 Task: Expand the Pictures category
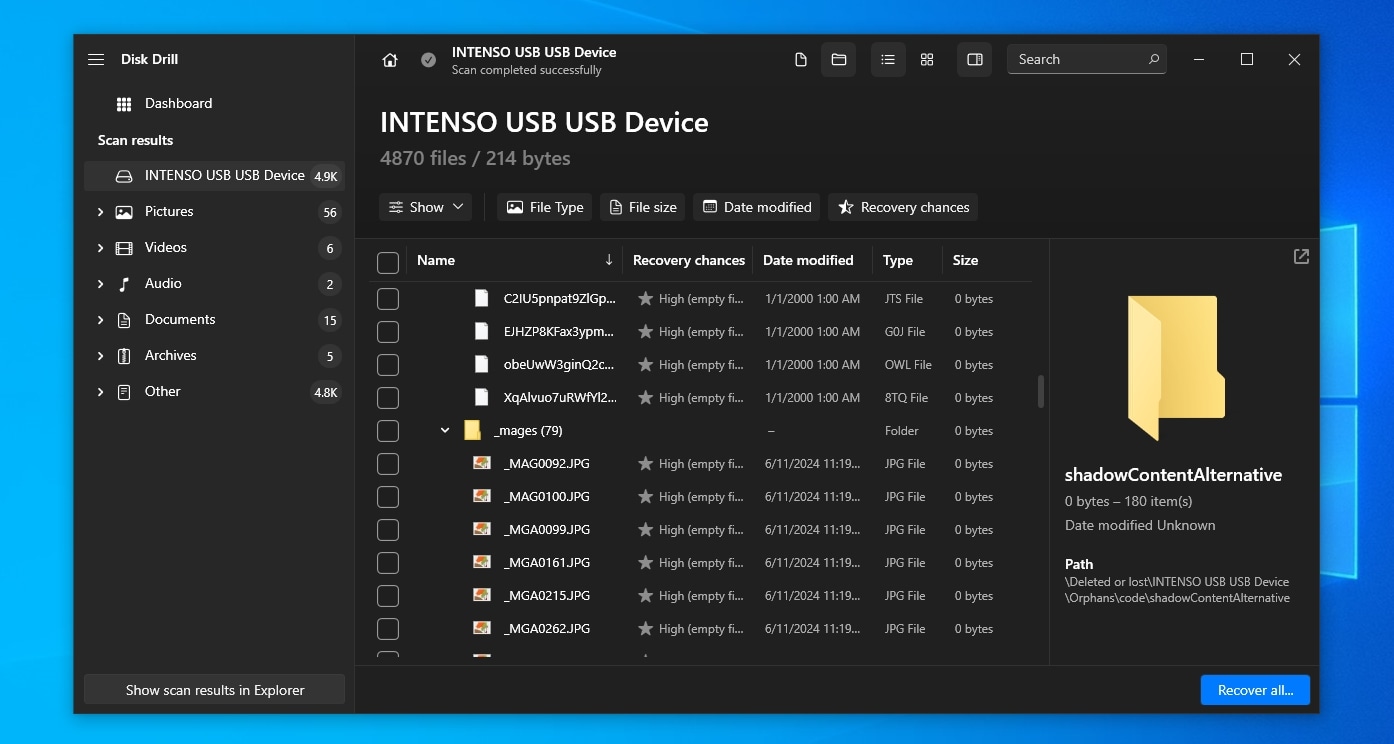(x=100, y=212)
